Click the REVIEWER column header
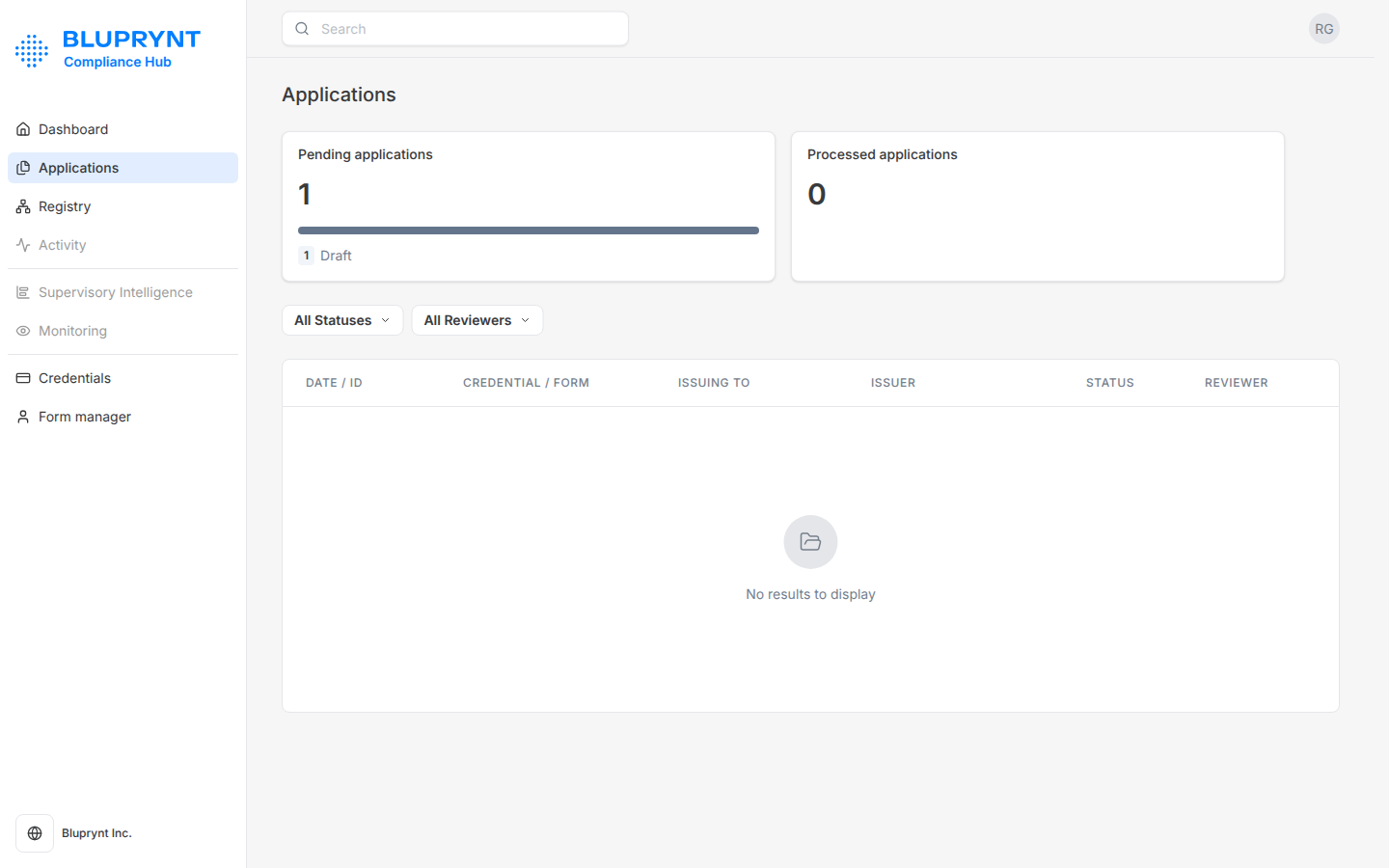 tap(1237, 383)
